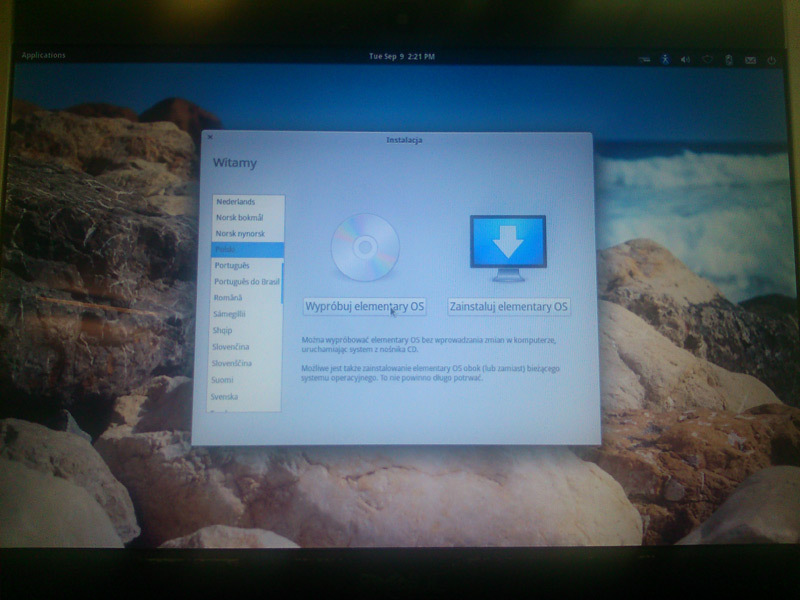Select Svenska language

click(x=243, y=396)
